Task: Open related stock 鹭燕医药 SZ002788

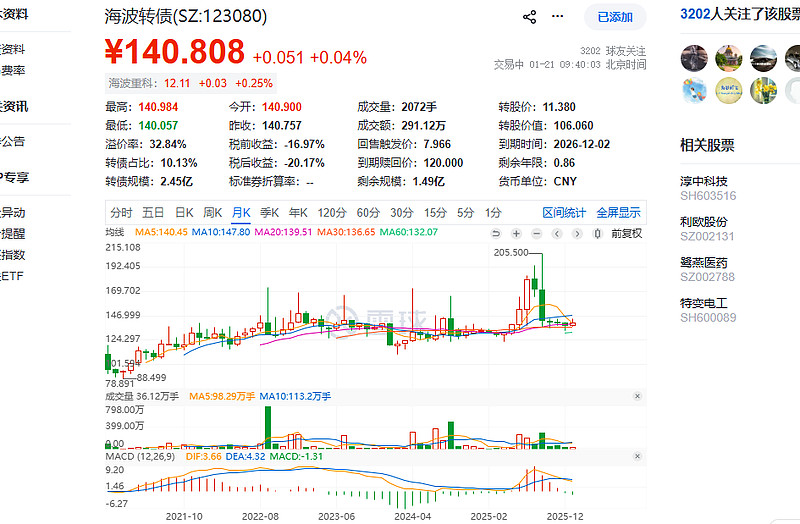Action: coord(708,269)
